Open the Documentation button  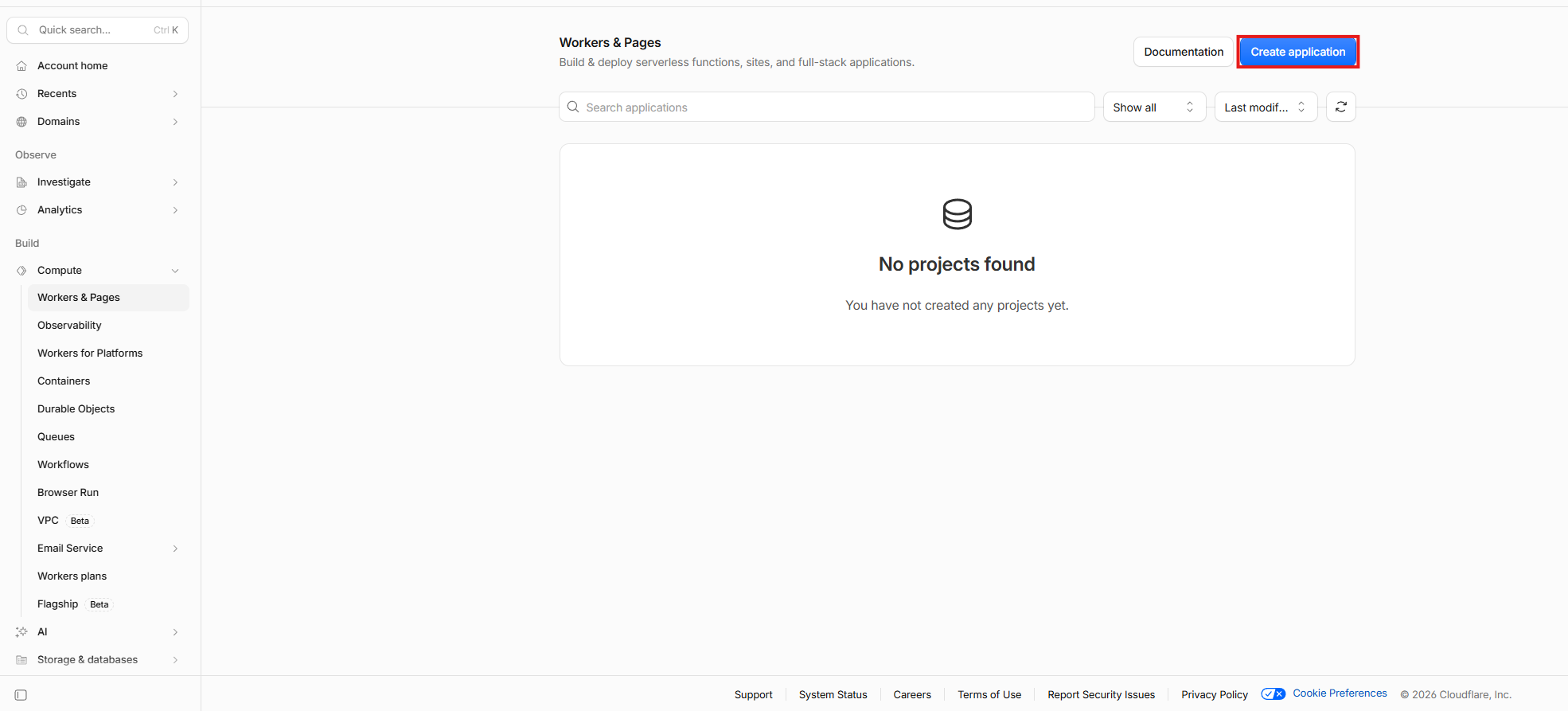(x=1184, y=52)
